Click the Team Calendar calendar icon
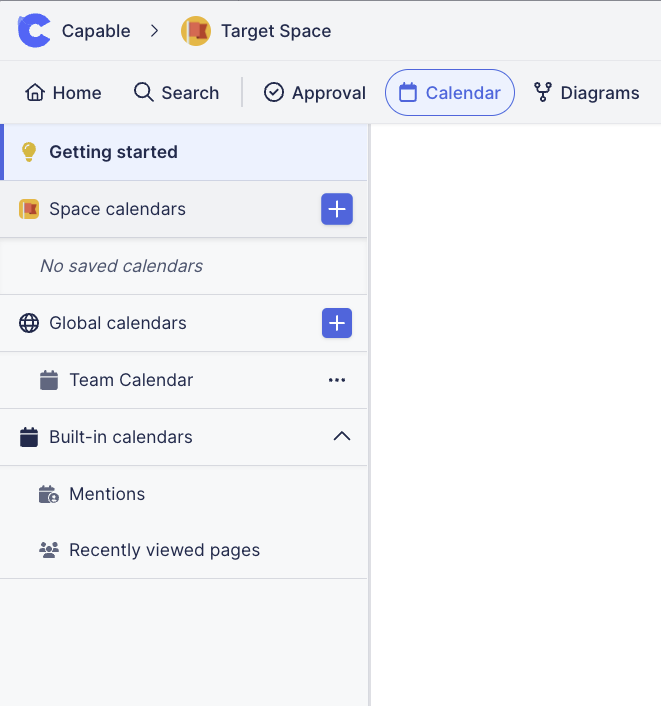 click(x=49, y=380)
